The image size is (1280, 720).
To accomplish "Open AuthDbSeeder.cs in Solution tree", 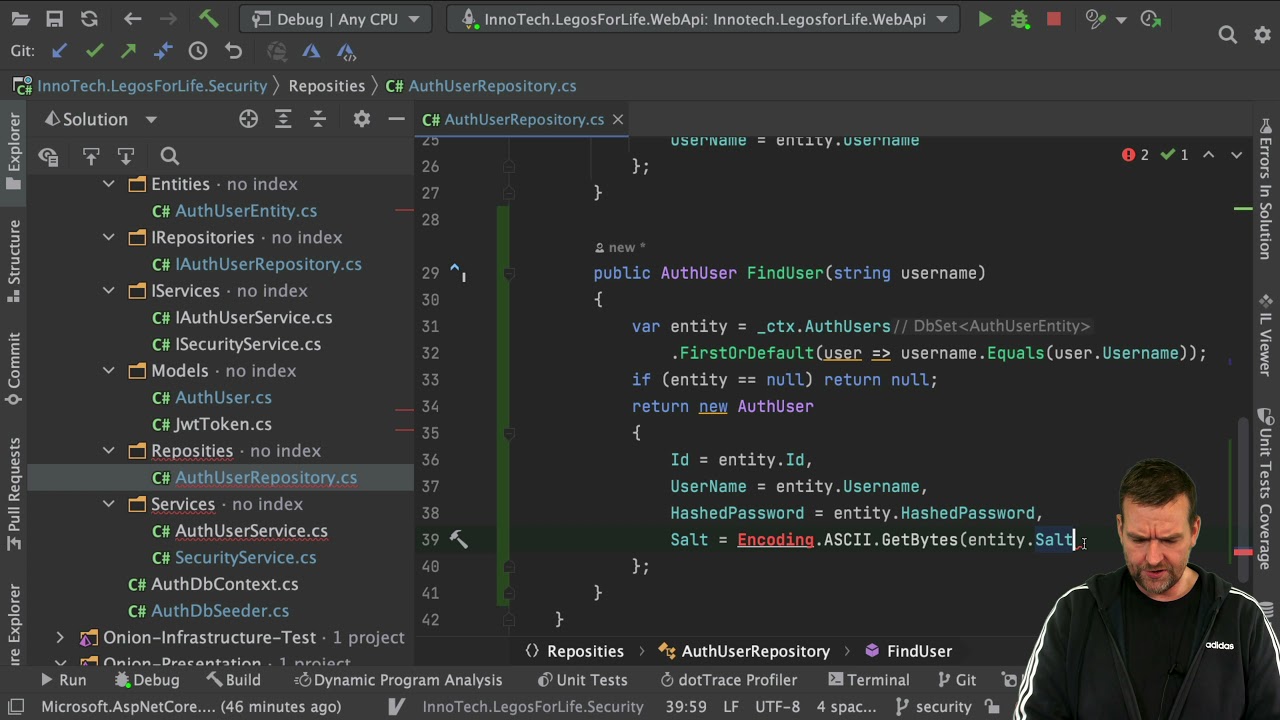I will (x=220, y=611).
